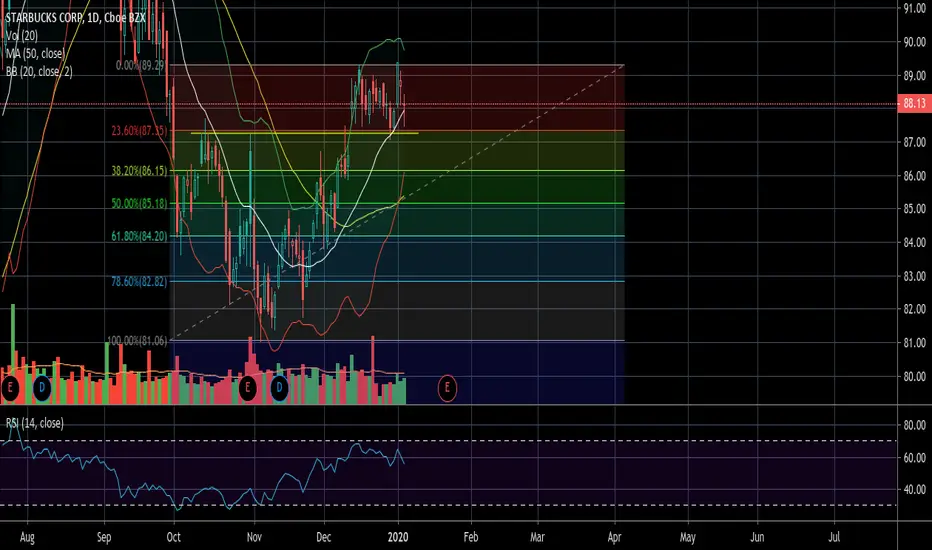The image size is (932, 550).
Task: Select the Vol (20) indicator legend
Action: point(21,36)
